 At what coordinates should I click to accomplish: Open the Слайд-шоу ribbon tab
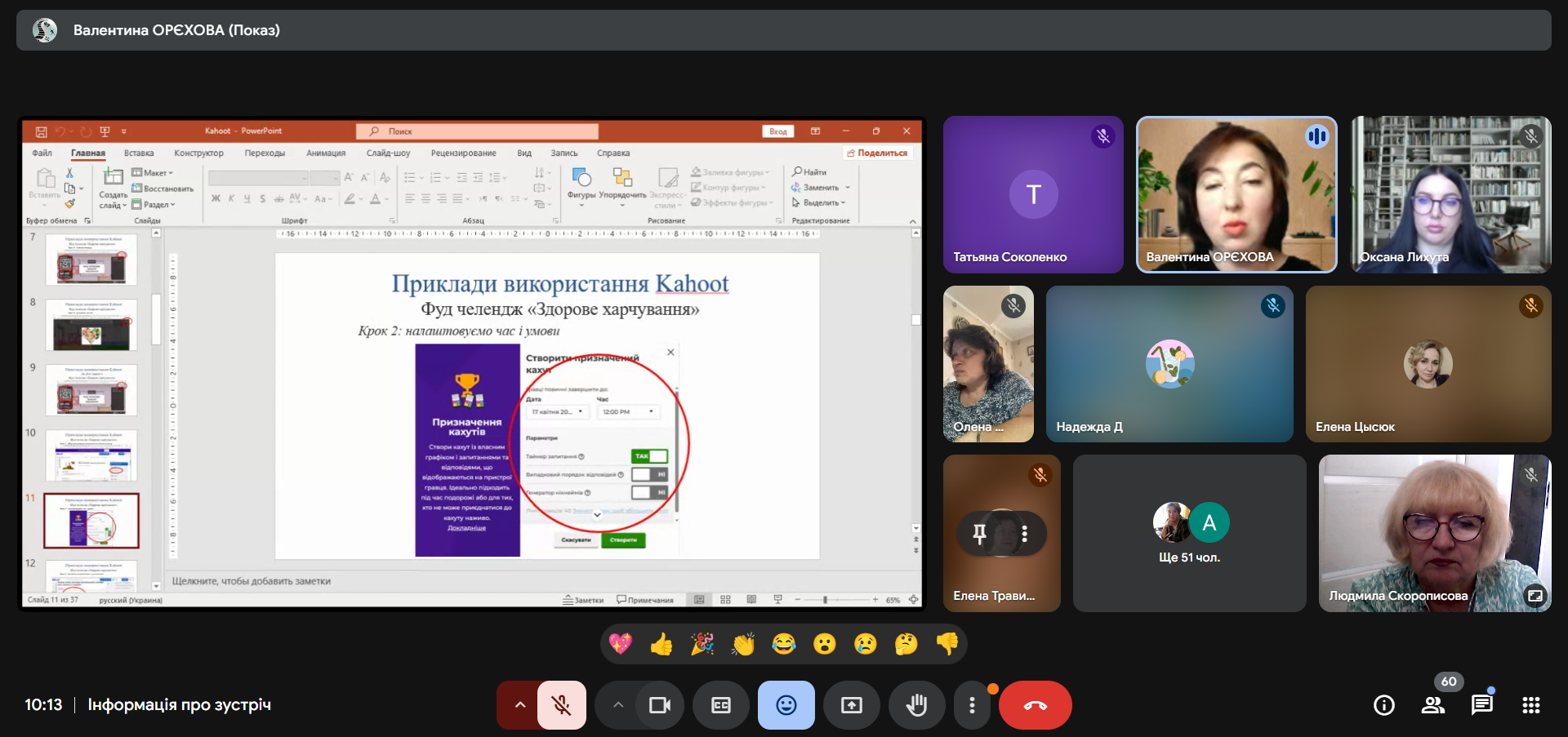click(x=388, y=153)
